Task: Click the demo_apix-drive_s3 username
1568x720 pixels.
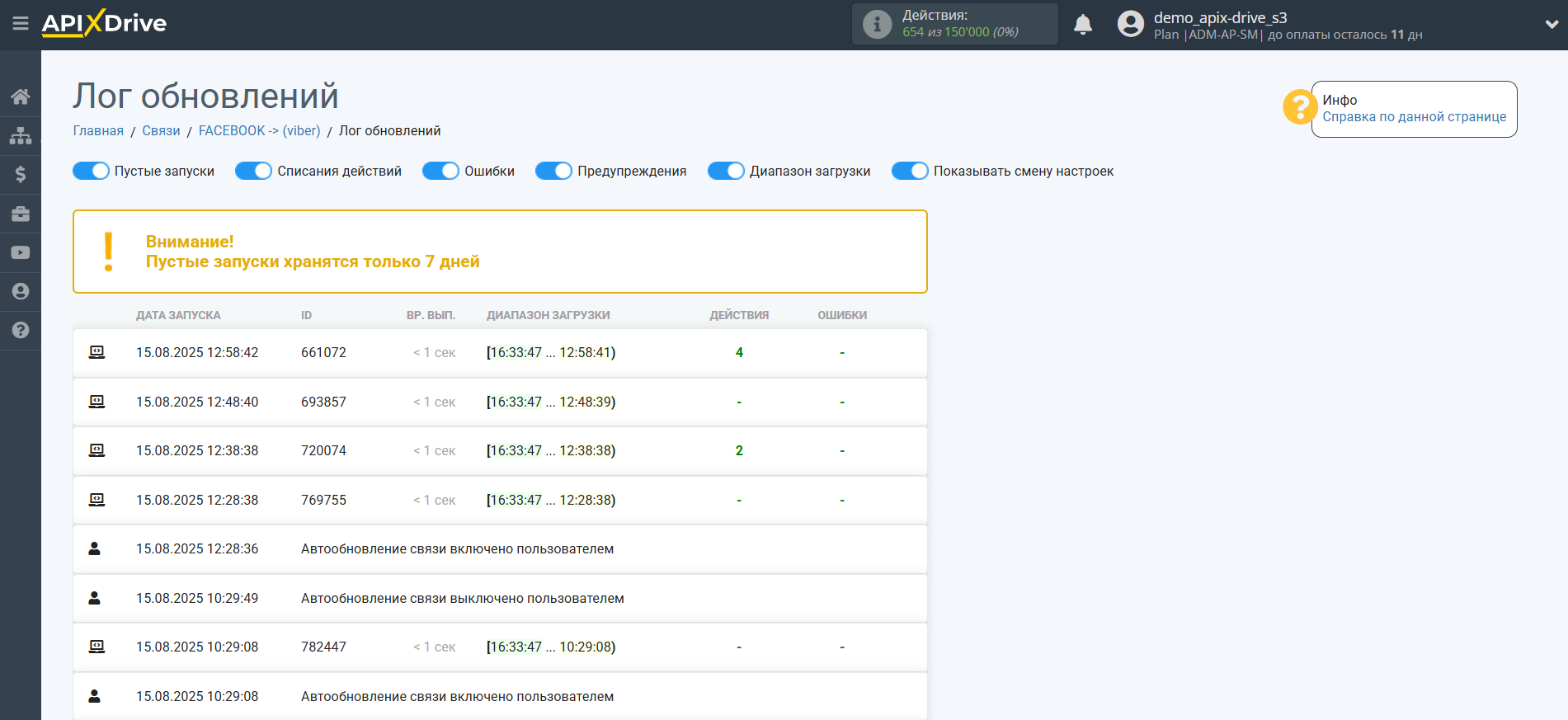Action: [1220, 17]
